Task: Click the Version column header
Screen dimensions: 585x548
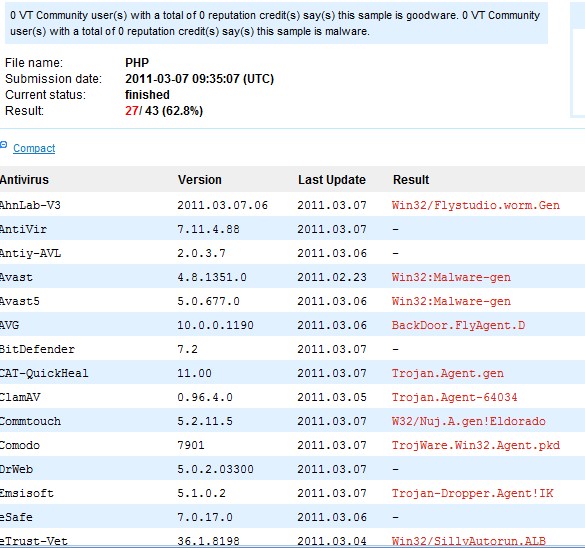Action: pyautogui.click(x=200, y=180)
